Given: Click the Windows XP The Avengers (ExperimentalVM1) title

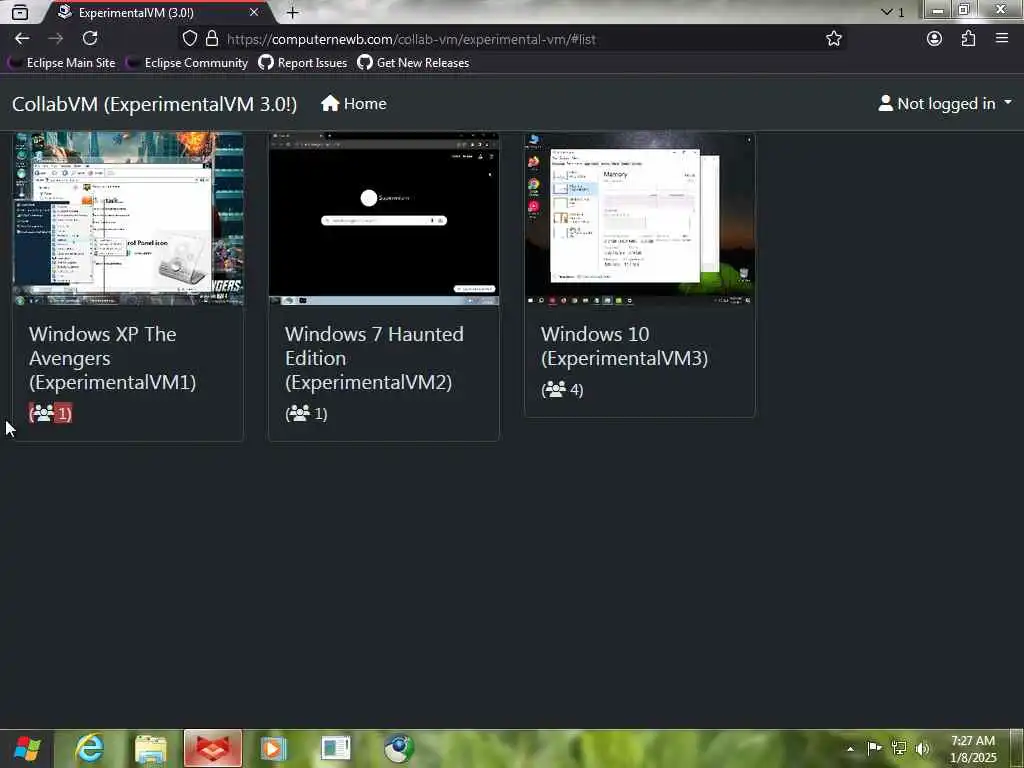Looking at the screenshot, I should point(112,358).
